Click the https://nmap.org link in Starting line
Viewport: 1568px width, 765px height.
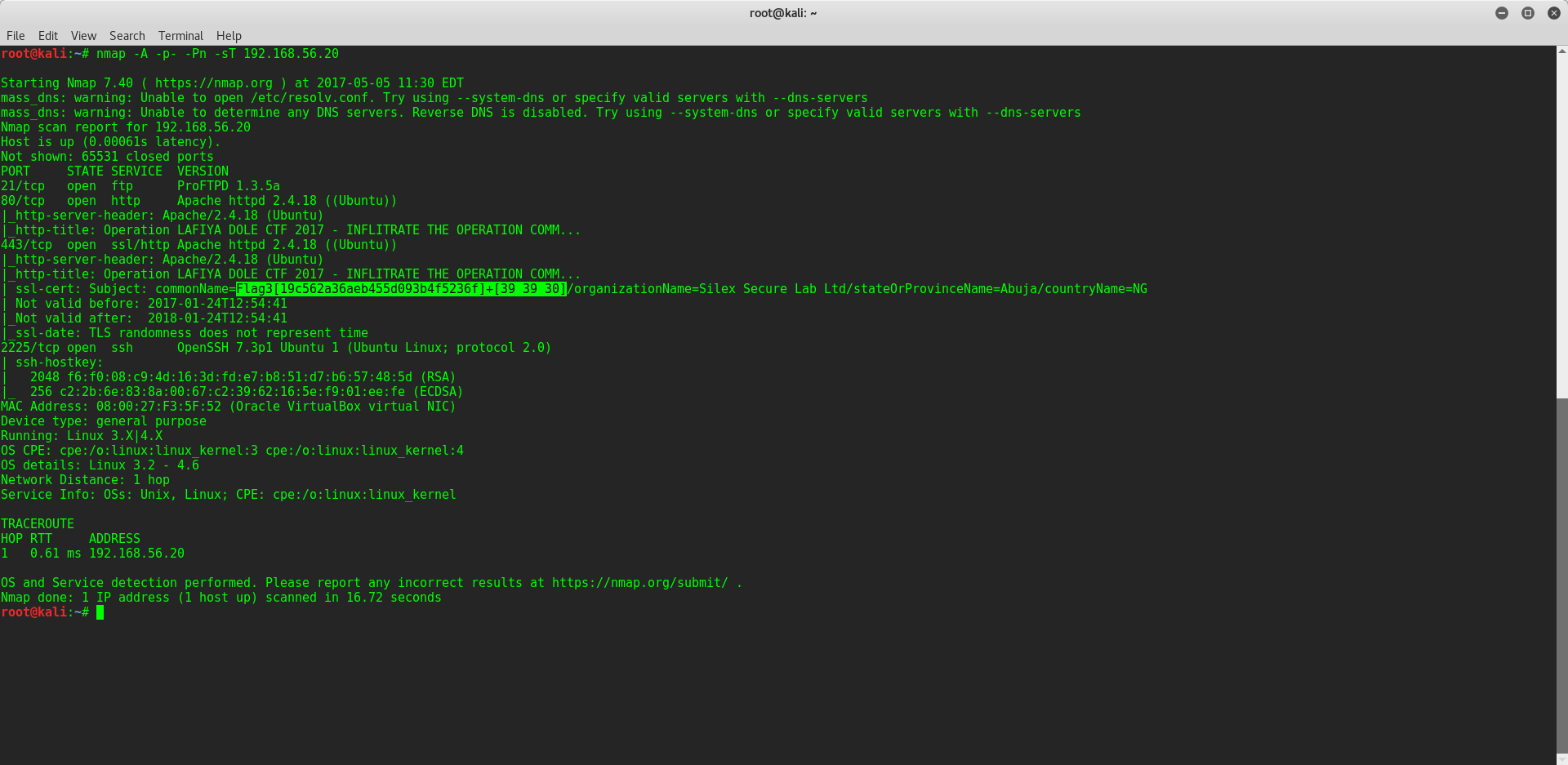click(x=214, y=83)
